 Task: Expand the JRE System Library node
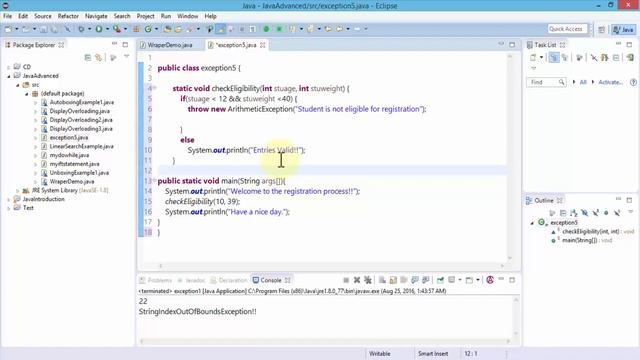[18, 191]
